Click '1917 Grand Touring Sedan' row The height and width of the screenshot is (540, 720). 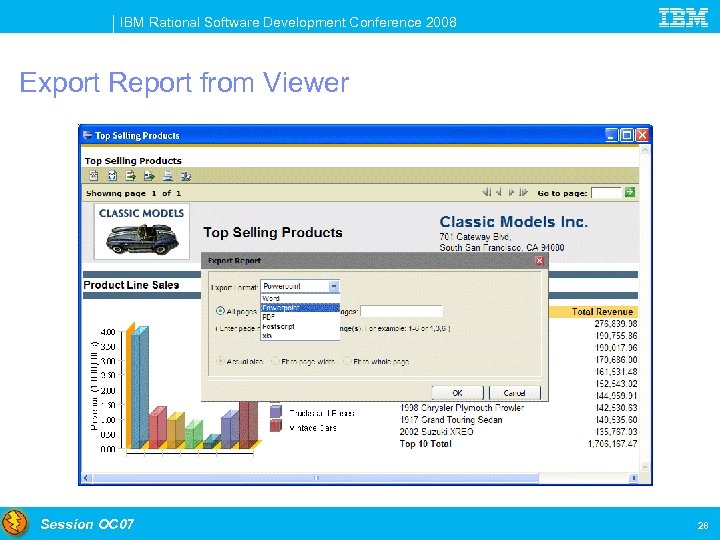451,420
